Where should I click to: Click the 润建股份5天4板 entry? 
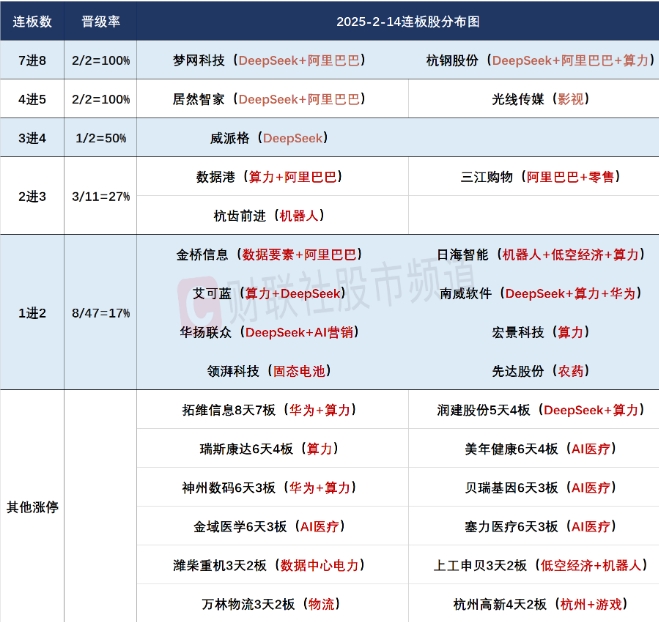tap(540, 410)
